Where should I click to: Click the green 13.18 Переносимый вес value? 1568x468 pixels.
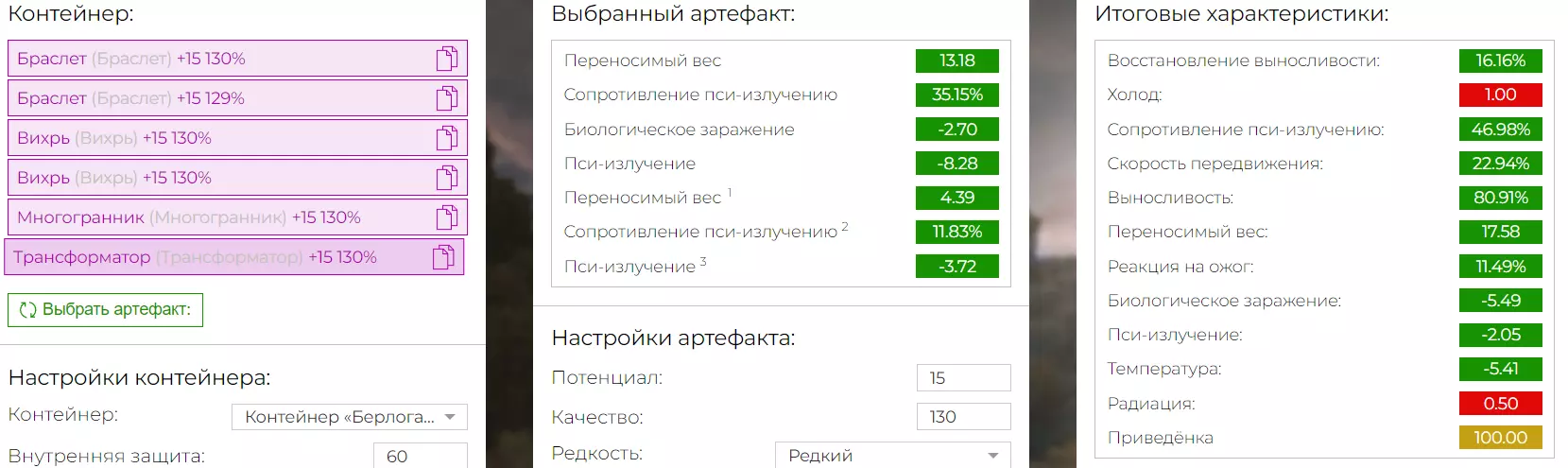956,61
